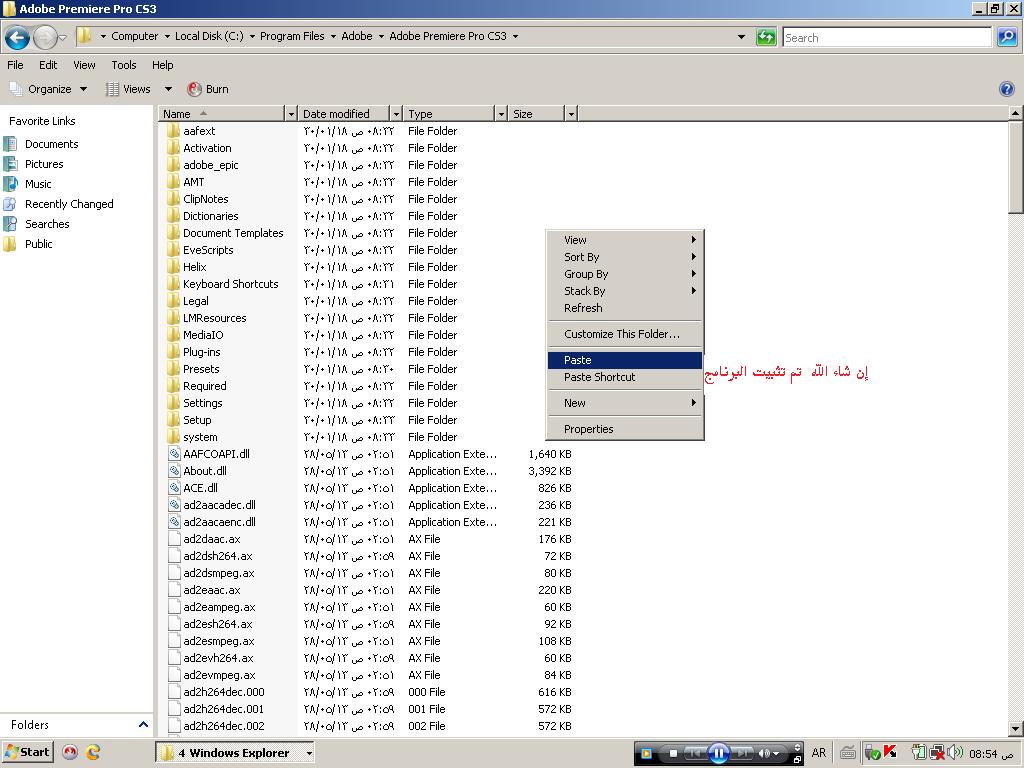Click the green Refresh button beside address bar
The image size is (1024, 768).
[765, 37]
